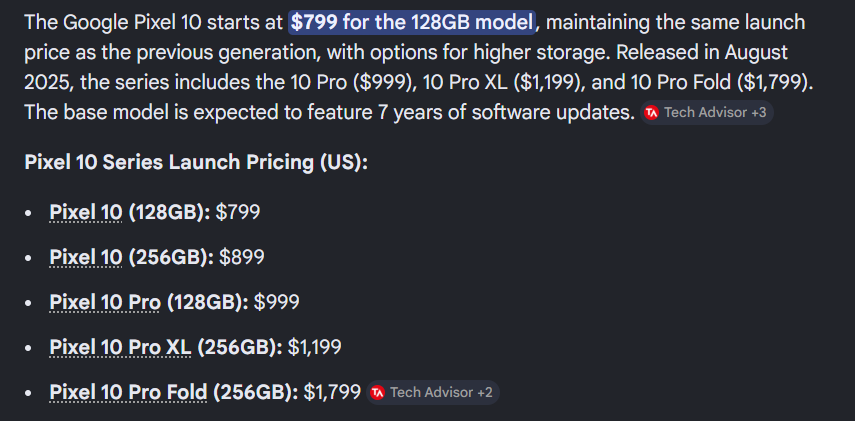Click the "Pixel 10 Series Launch Pricing (US)" heading

196,161
